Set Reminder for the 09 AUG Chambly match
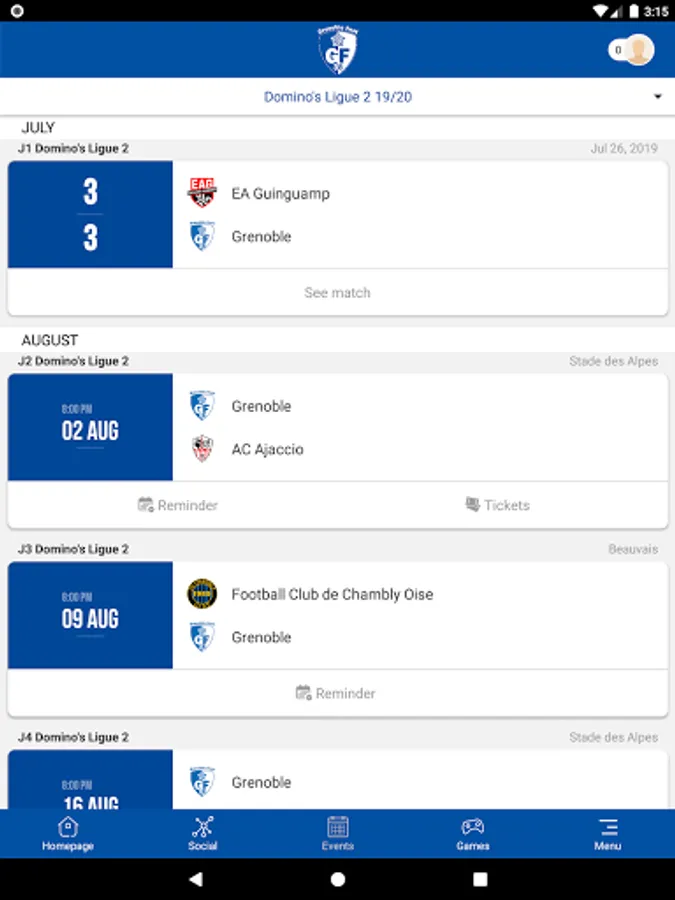This screenshot has width=675, height=900. (337, 693)
